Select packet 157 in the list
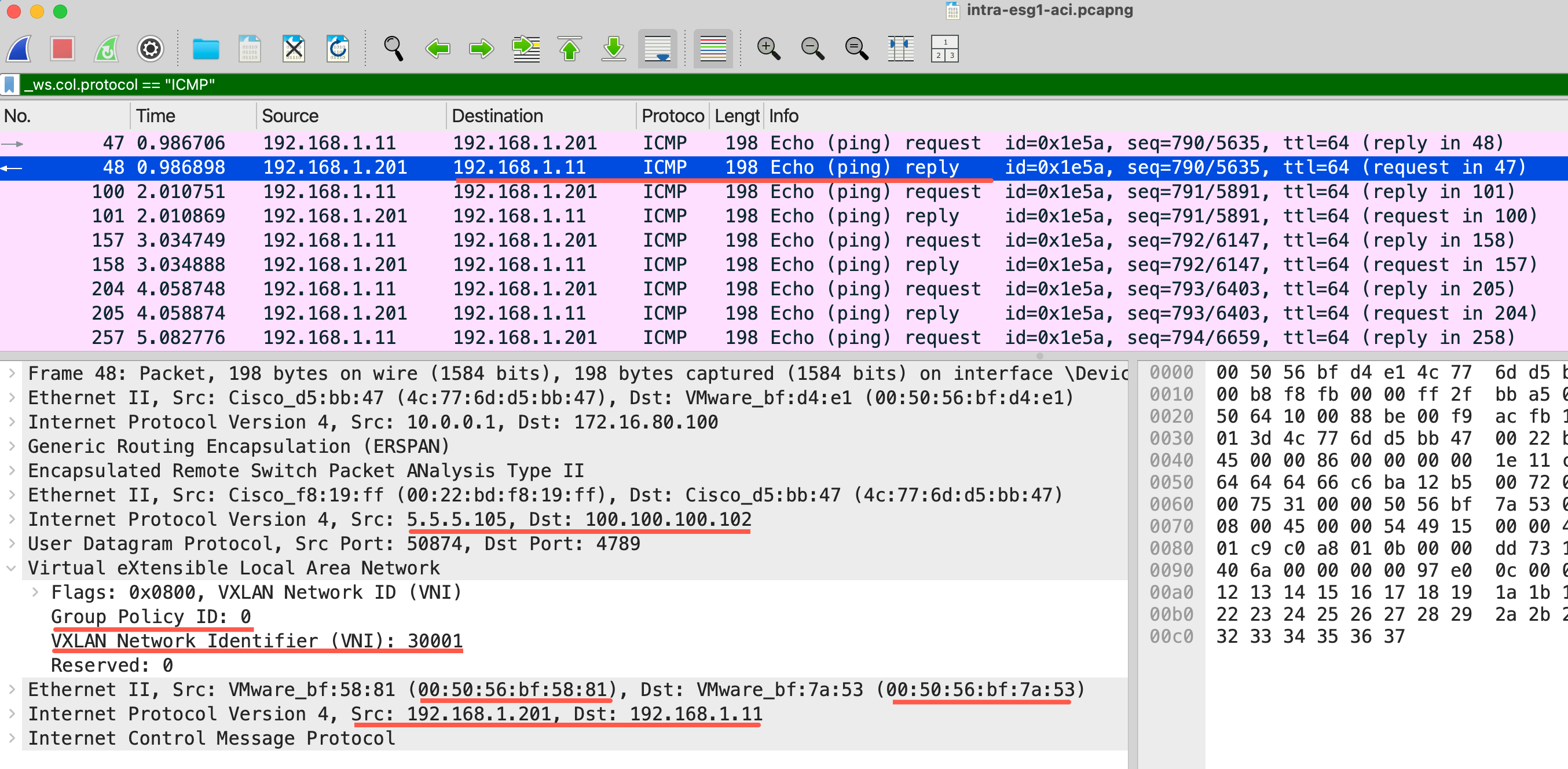The width and height of the screenshot is (1568, 769). click(784, 240)
